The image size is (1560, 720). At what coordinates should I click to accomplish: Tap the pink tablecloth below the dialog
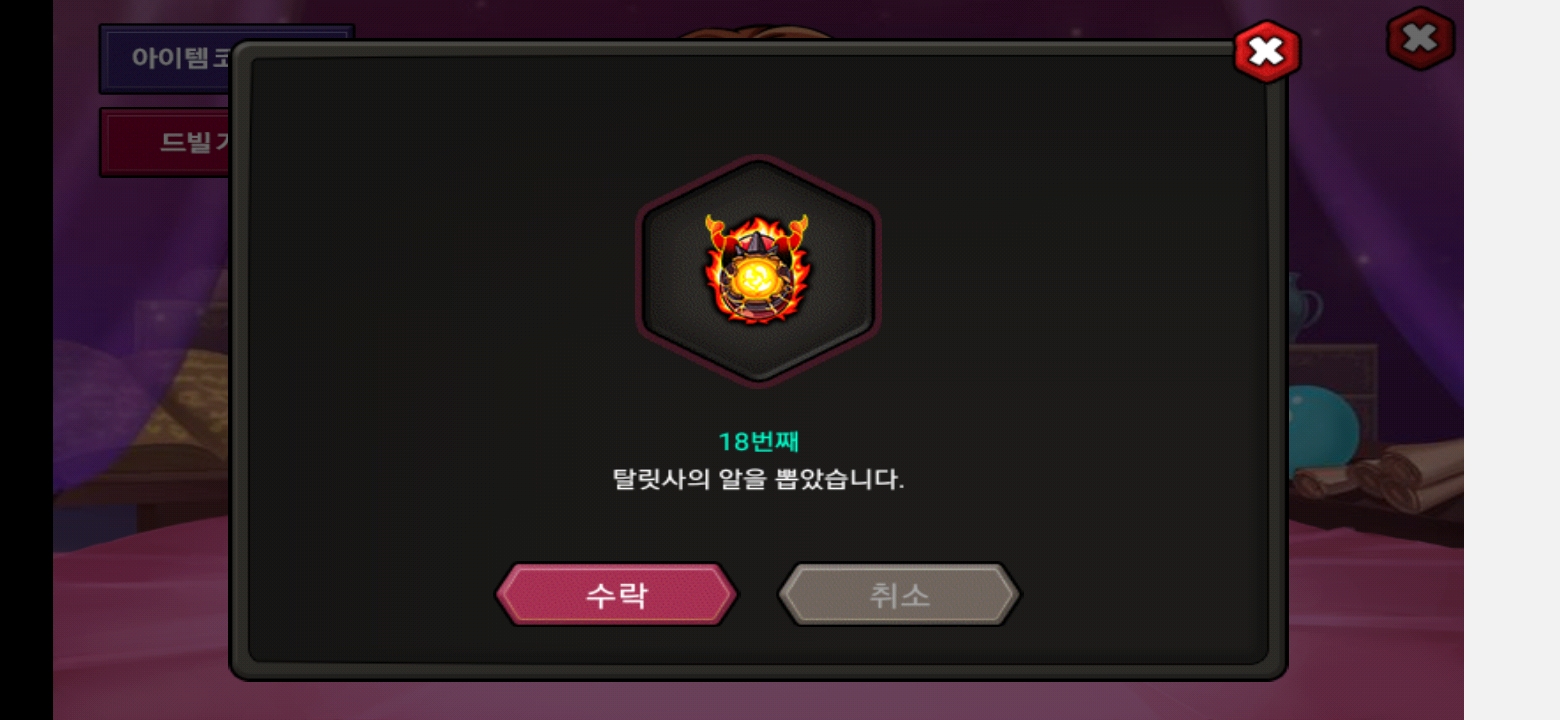(760, 700)
